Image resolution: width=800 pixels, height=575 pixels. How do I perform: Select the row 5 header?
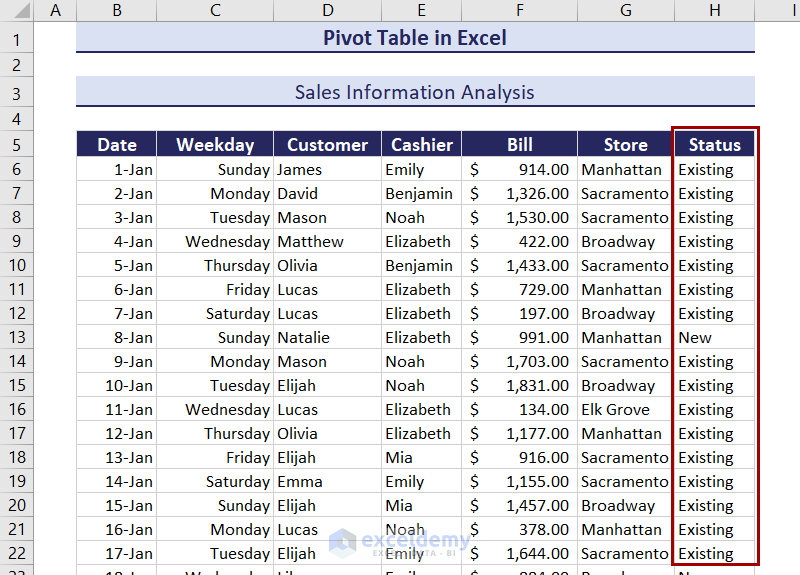pyautogui.click(x=17, y=145)
